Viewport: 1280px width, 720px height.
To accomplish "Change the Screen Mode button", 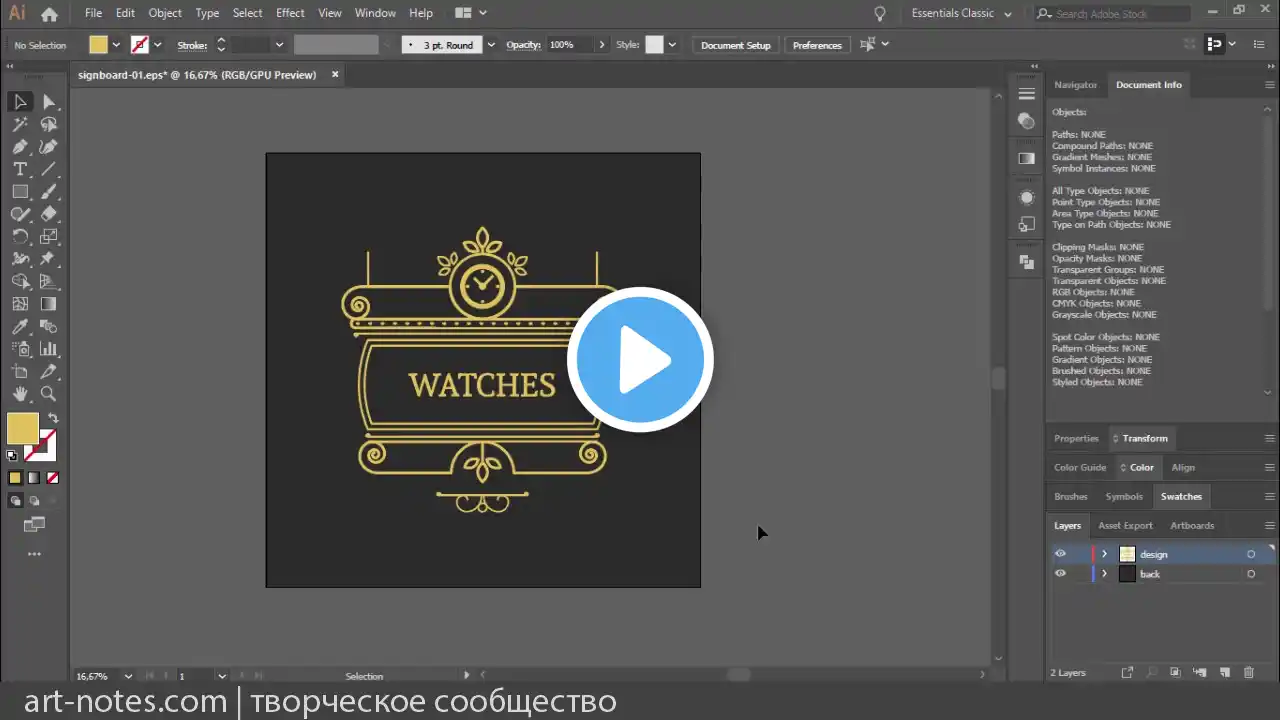I will (34, 523).
